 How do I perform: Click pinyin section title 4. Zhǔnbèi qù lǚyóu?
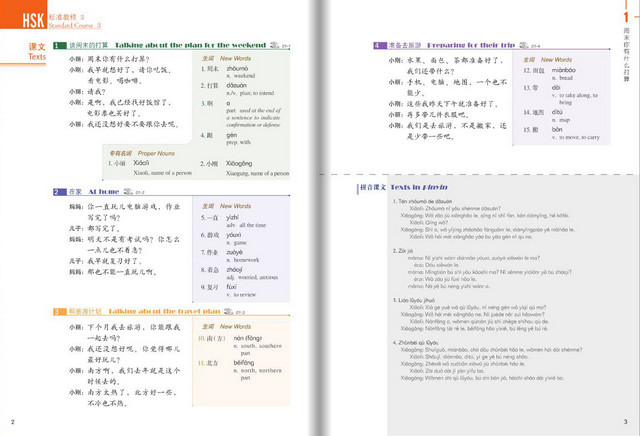click(x=416, y=343)
